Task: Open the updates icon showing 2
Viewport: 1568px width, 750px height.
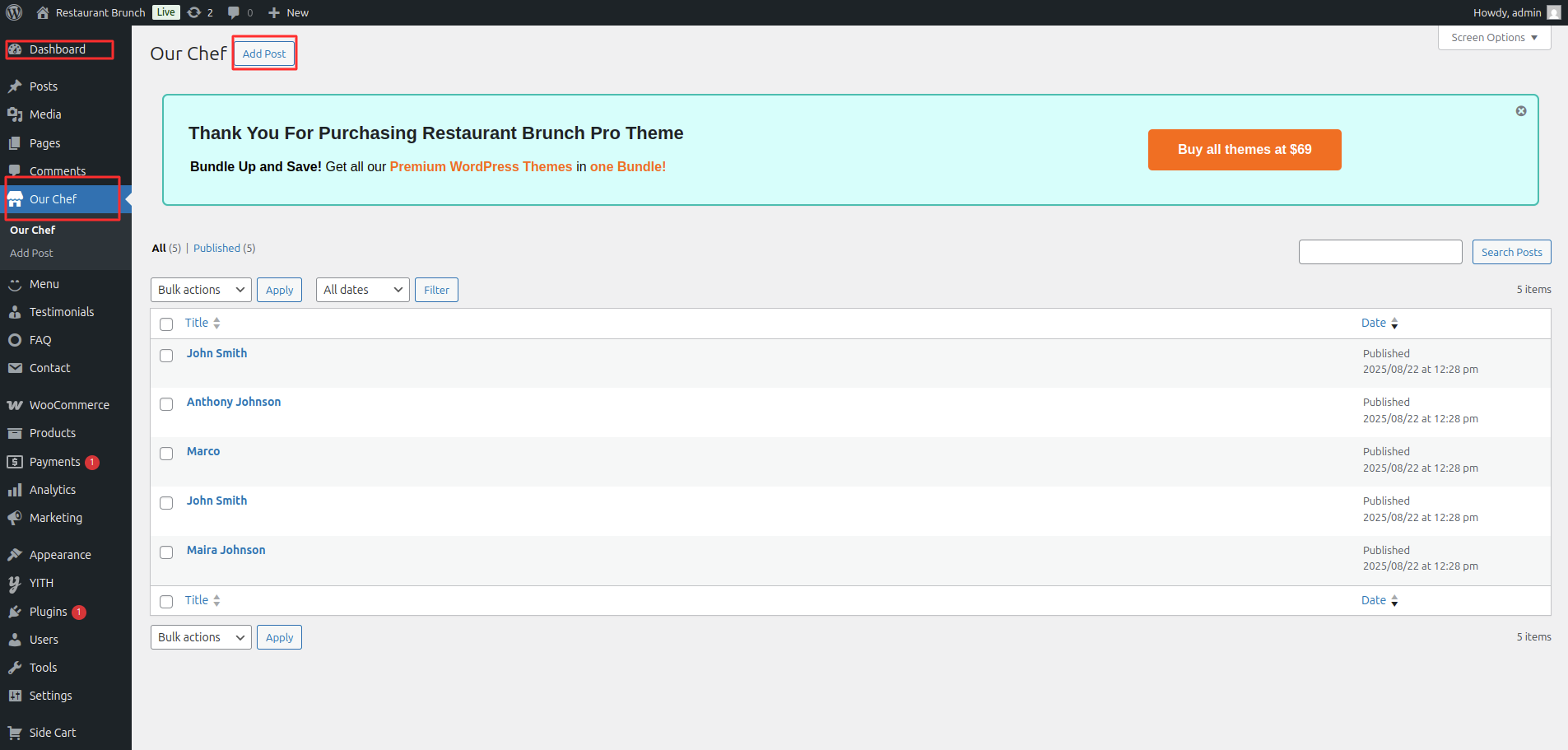Action: 194,12
